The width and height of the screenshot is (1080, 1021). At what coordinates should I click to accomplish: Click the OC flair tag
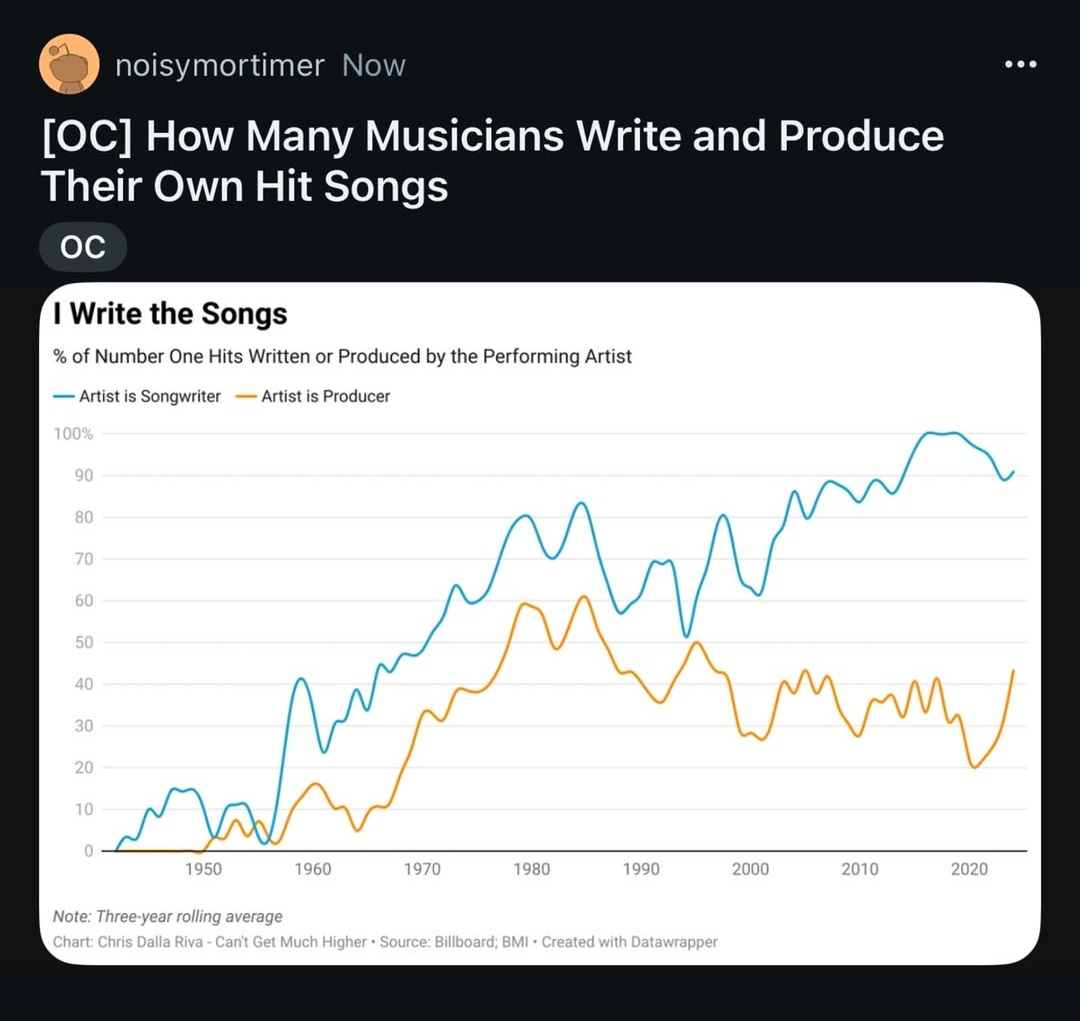coord(83,247)
